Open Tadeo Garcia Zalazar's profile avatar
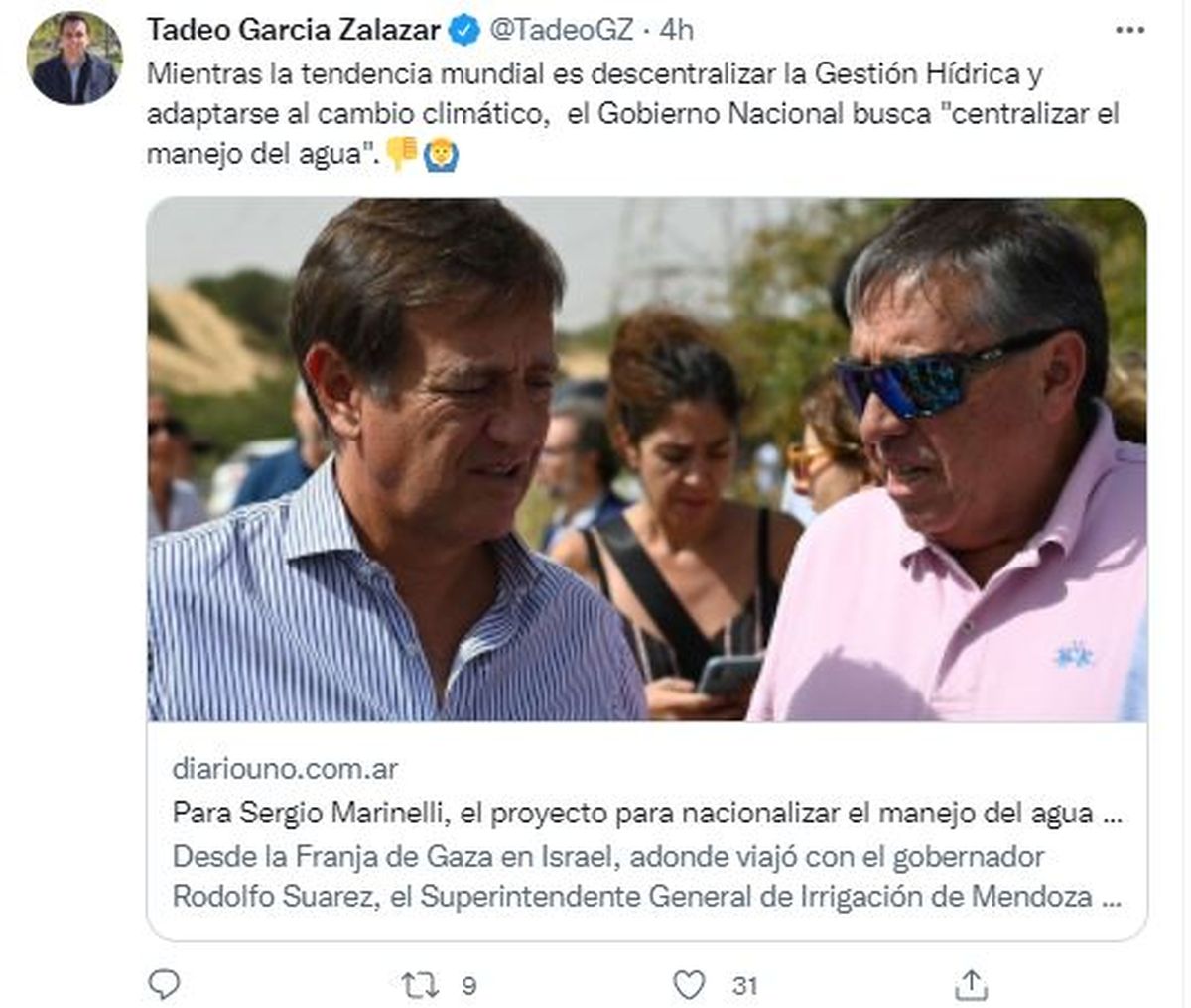This screenshot has width=1191, height=1008. pos(74,59)
